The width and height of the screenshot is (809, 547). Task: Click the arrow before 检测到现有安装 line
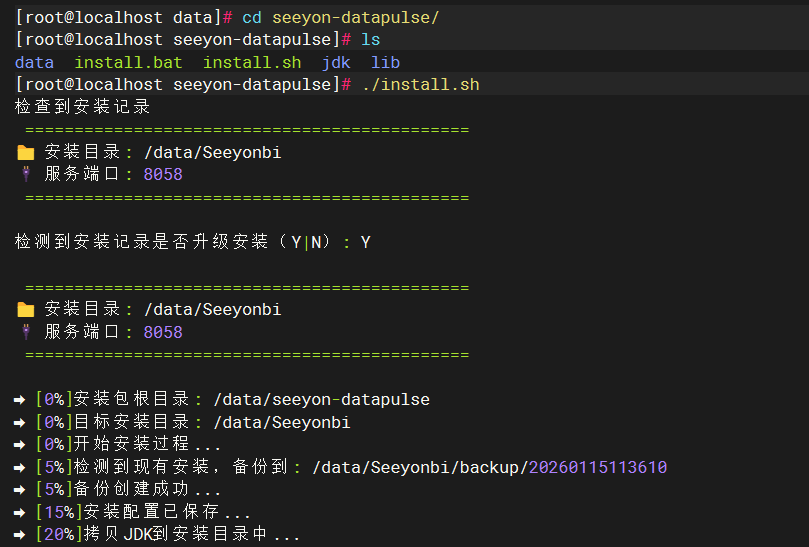coord(21,467)
